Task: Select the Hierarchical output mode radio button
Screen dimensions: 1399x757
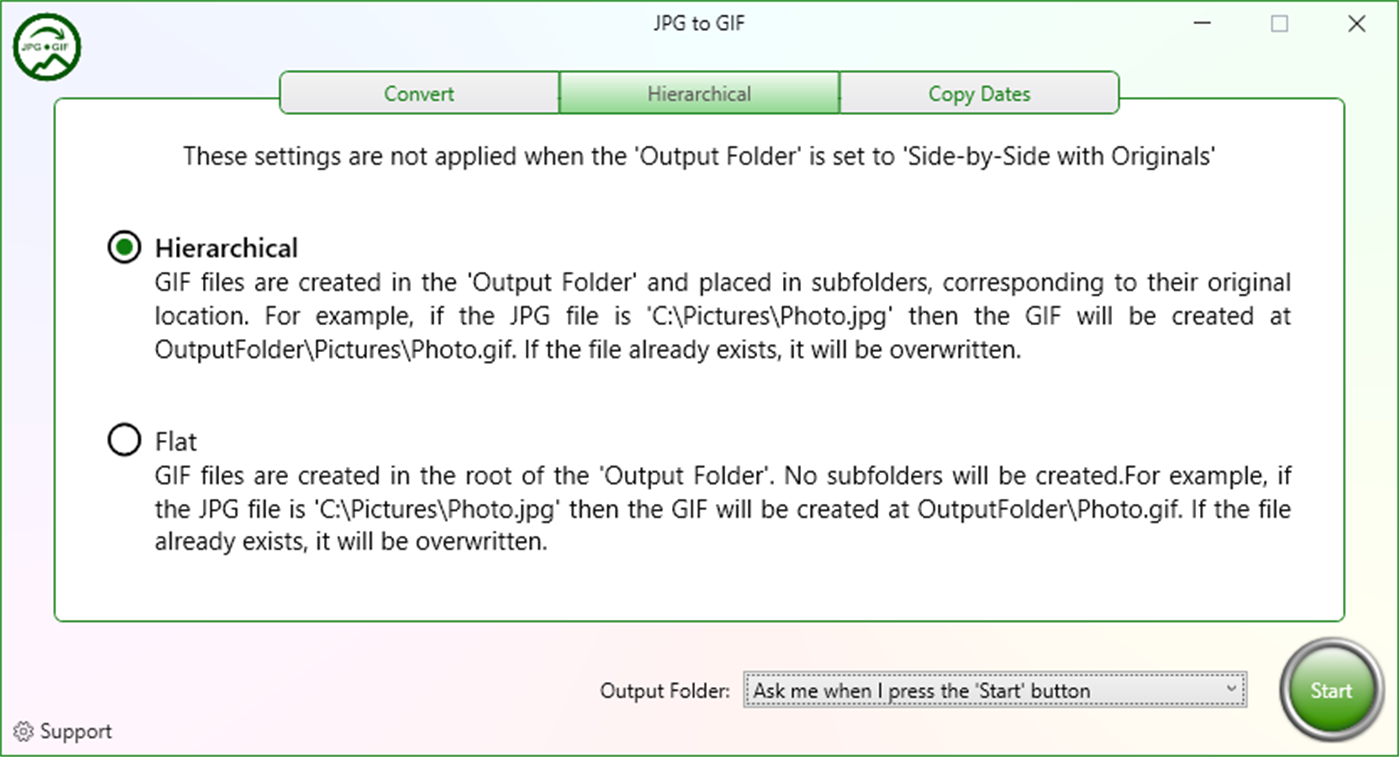Action: pos(124,247)
